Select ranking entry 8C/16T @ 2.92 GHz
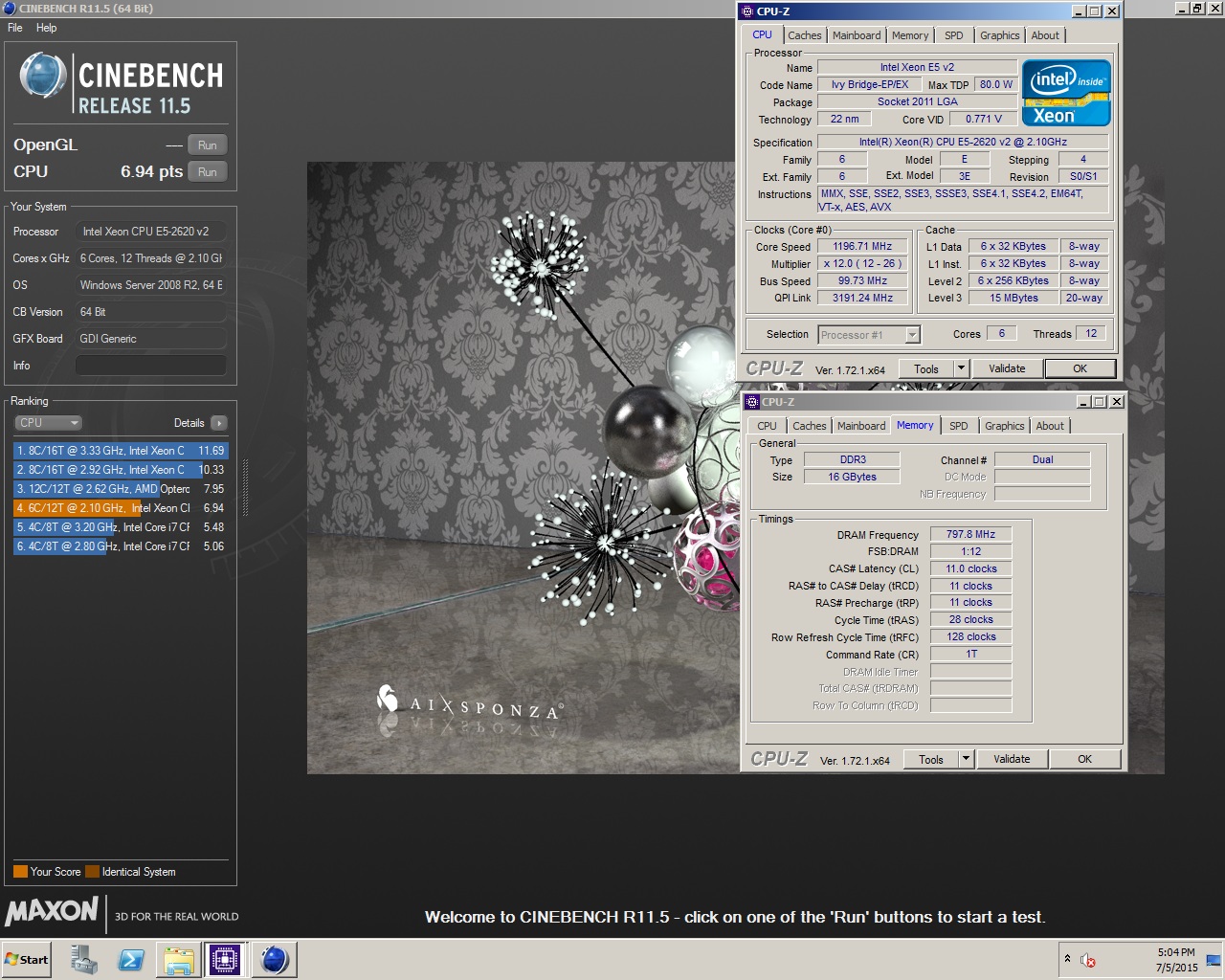1225x980 pixels. [x=121, y=469]
